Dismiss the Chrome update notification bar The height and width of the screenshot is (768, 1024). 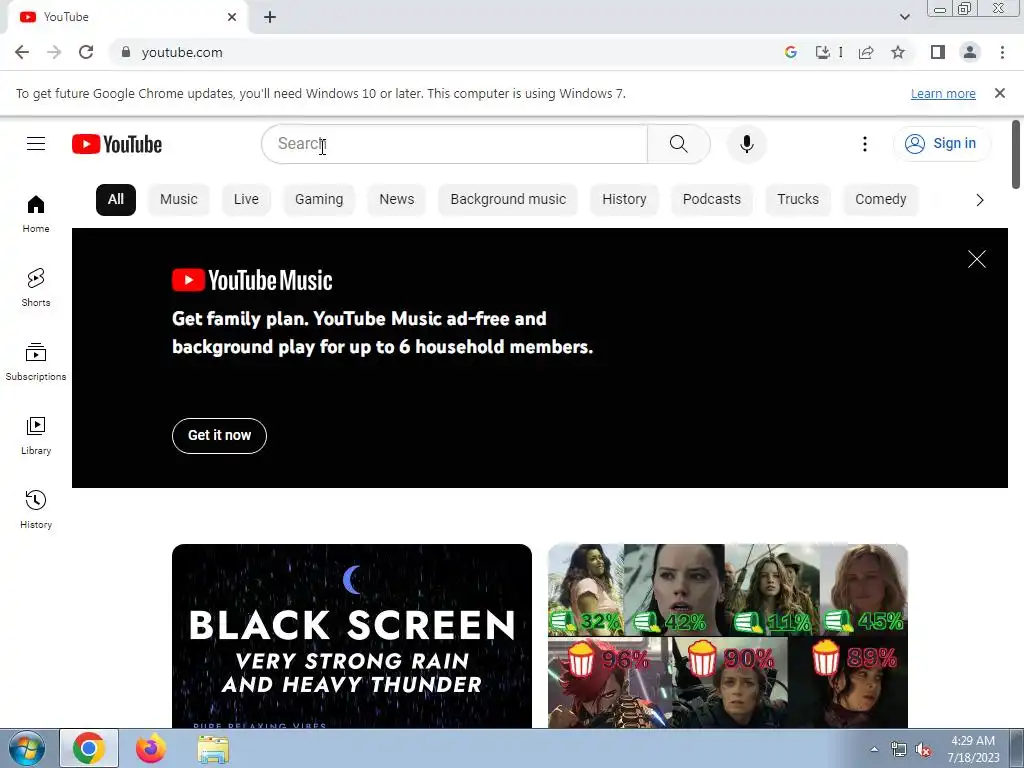point(1000,93)
